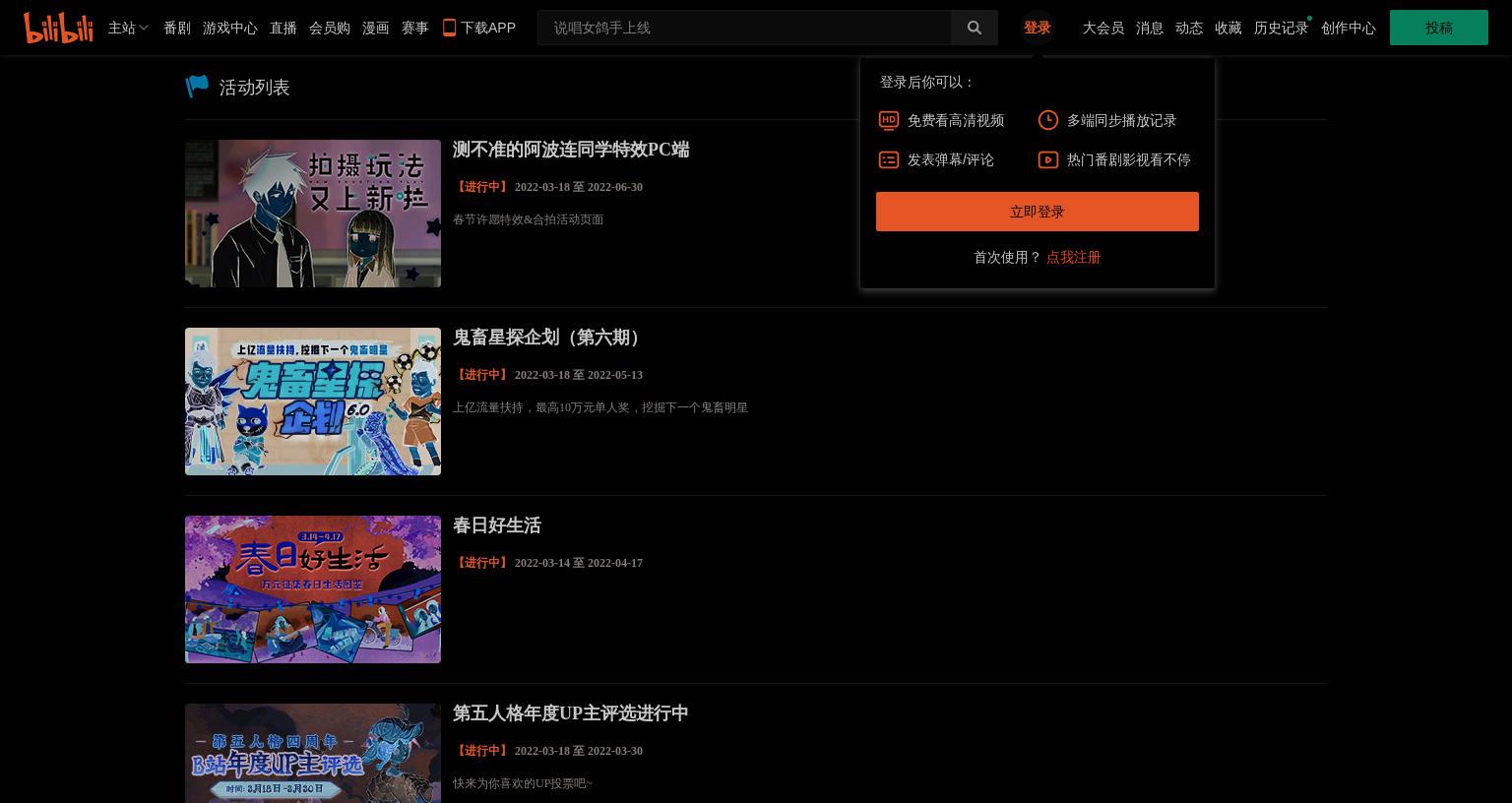Click 登录 in the top bar

pyautogui.click(x=1038, y=28)
